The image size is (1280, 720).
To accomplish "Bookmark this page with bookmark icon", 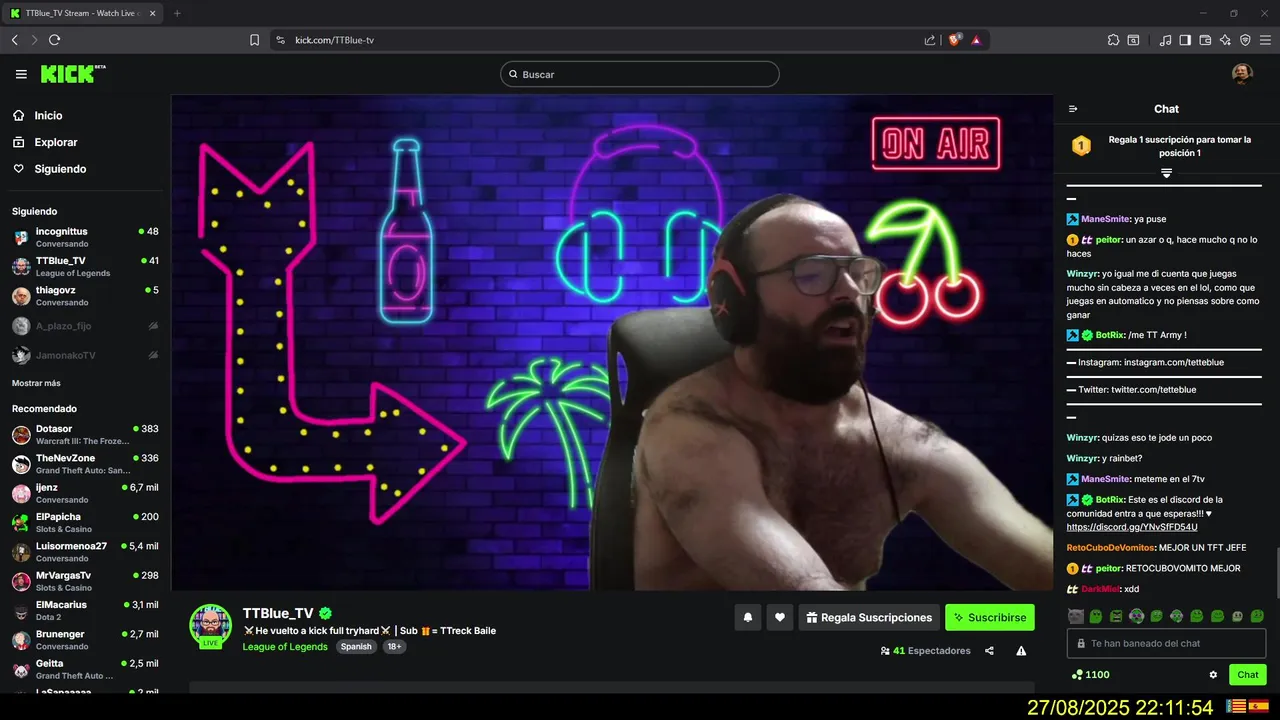I will (x=254, y=40).
